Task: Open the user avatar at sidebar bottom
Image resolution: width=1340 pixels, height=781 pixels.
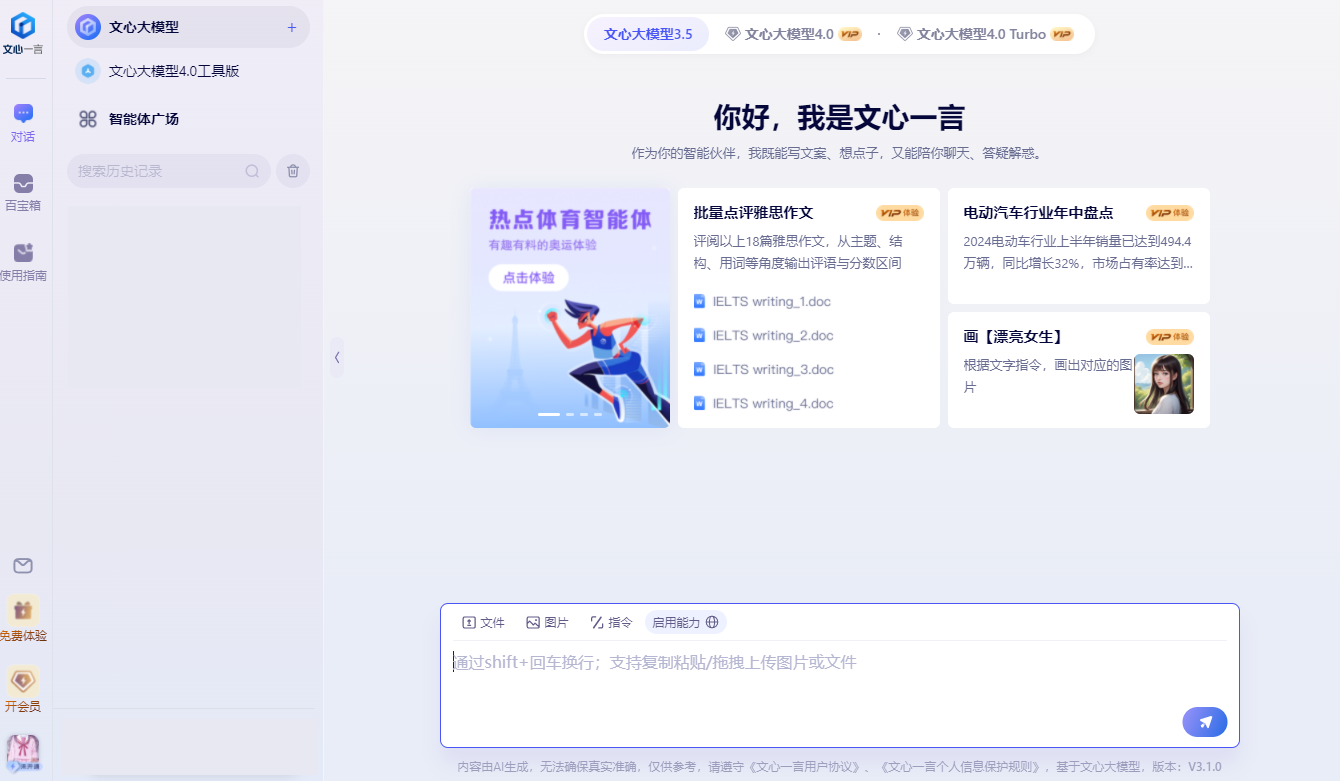Action: [x=23, y=751]
